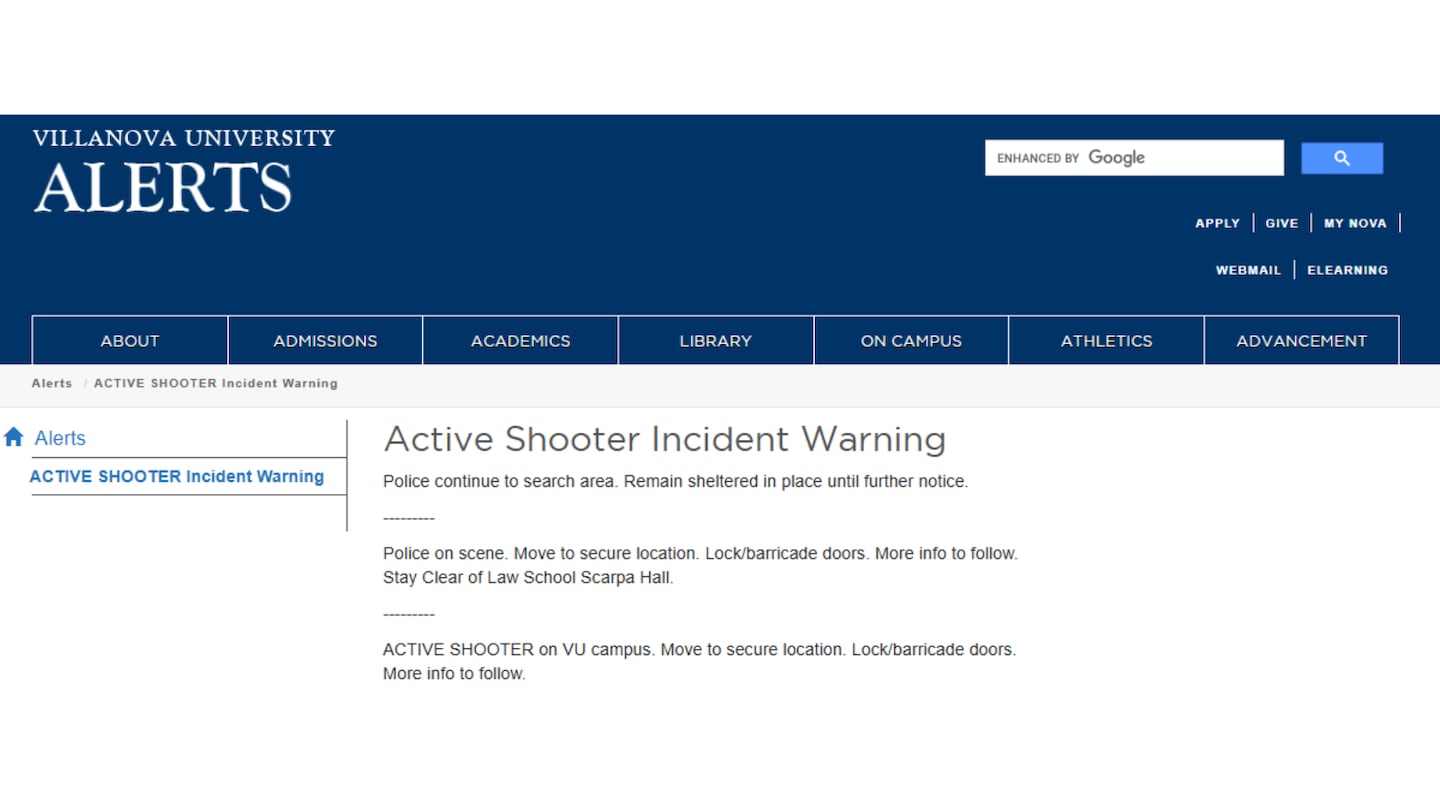Click the Give link in header

[x=1281, y=223]
